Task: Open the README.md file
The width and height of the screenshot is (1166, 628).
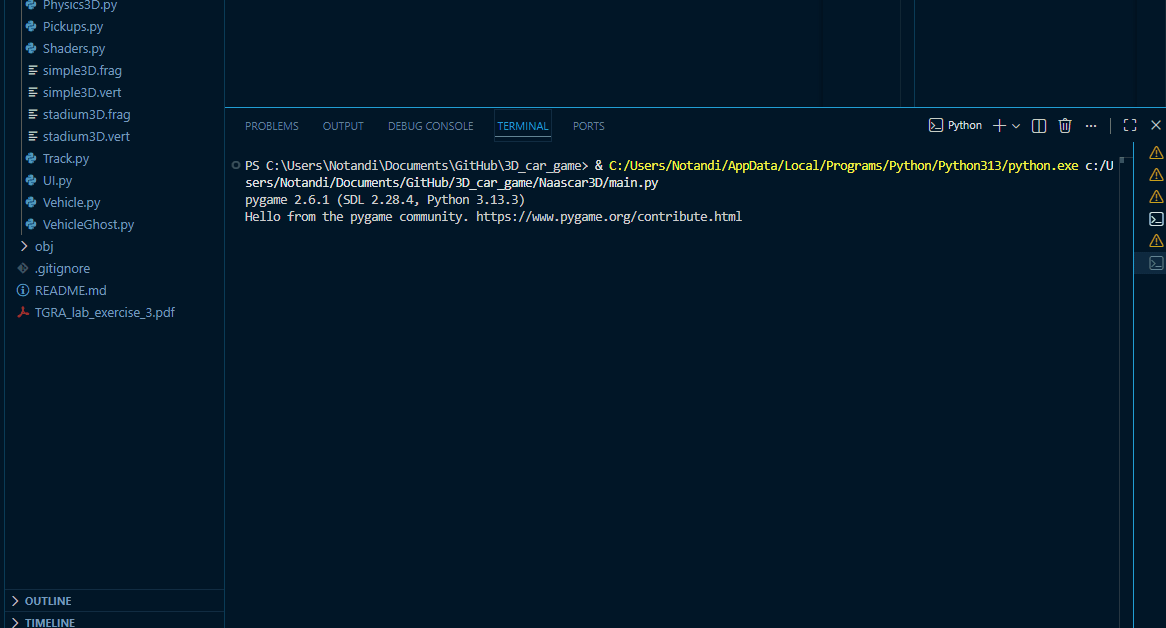Action: pos(70,290)
